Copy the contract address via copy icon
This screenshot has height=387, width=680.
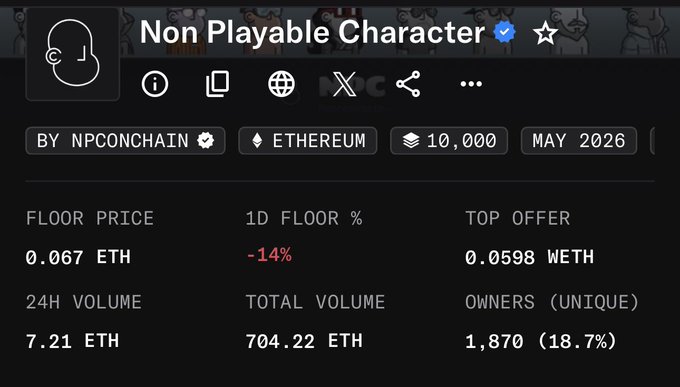click(x=217, y=84)
